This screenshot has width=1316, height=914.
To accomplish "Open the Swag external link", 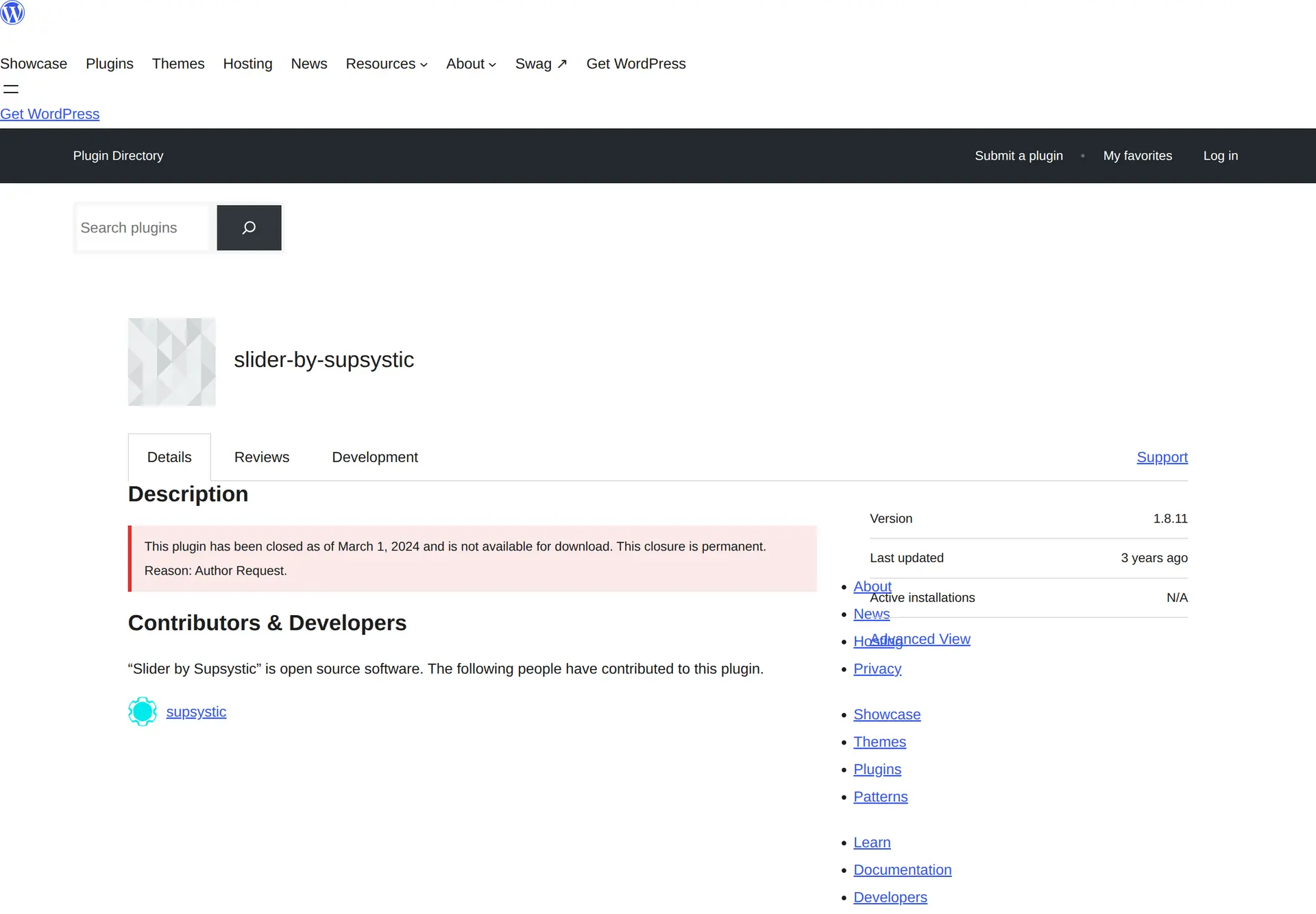I will coord(541,64).
